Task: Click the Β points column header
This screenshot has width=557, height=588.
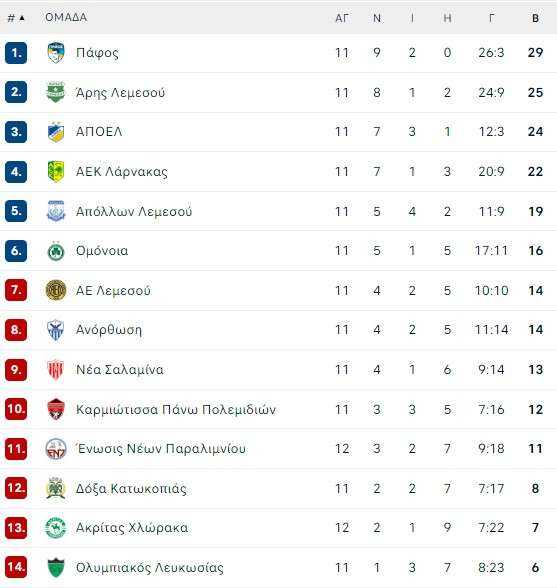Action: pos(535,18)
